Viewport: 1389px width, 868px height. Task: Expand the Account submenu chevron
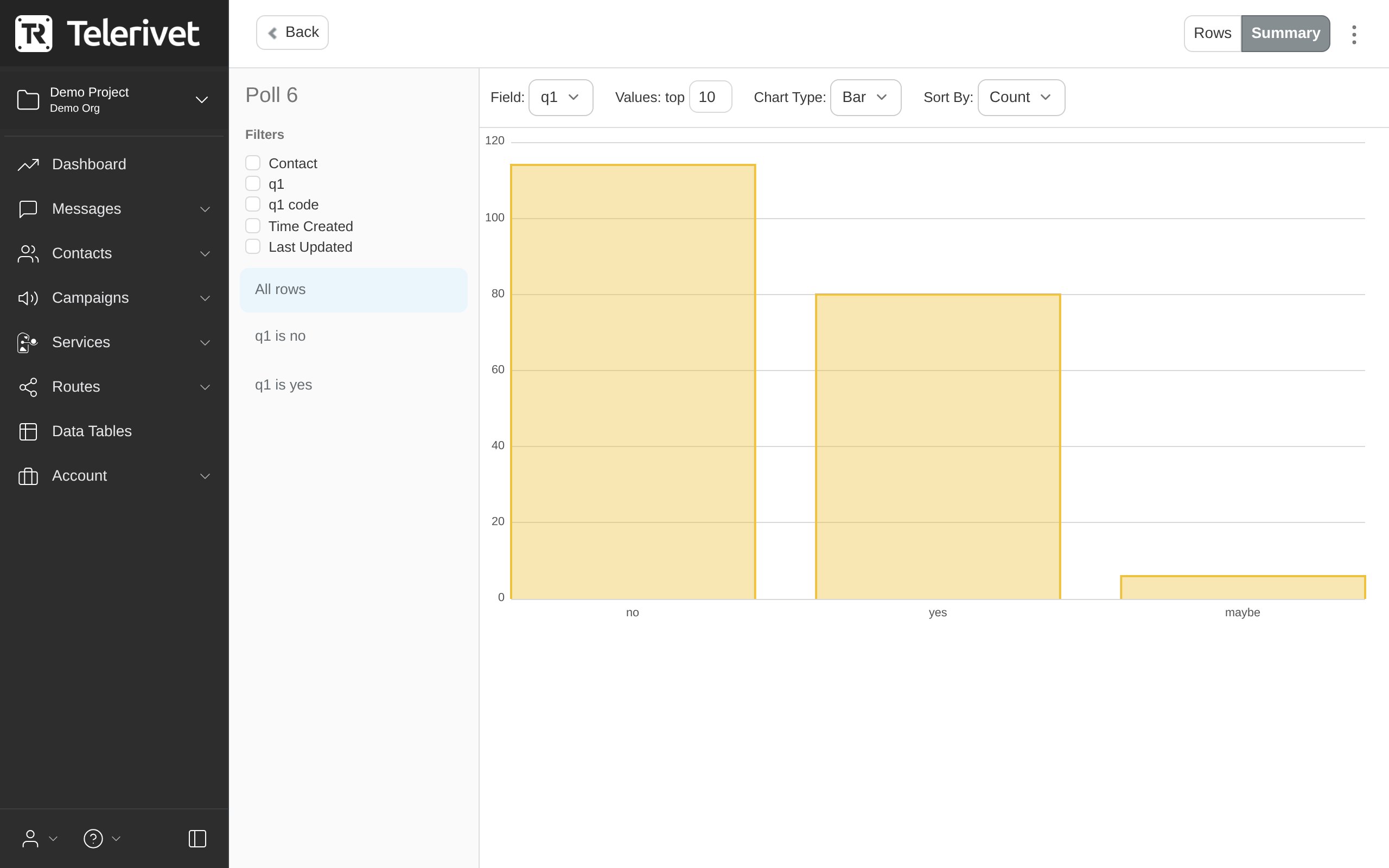click(x=205, y=476)
